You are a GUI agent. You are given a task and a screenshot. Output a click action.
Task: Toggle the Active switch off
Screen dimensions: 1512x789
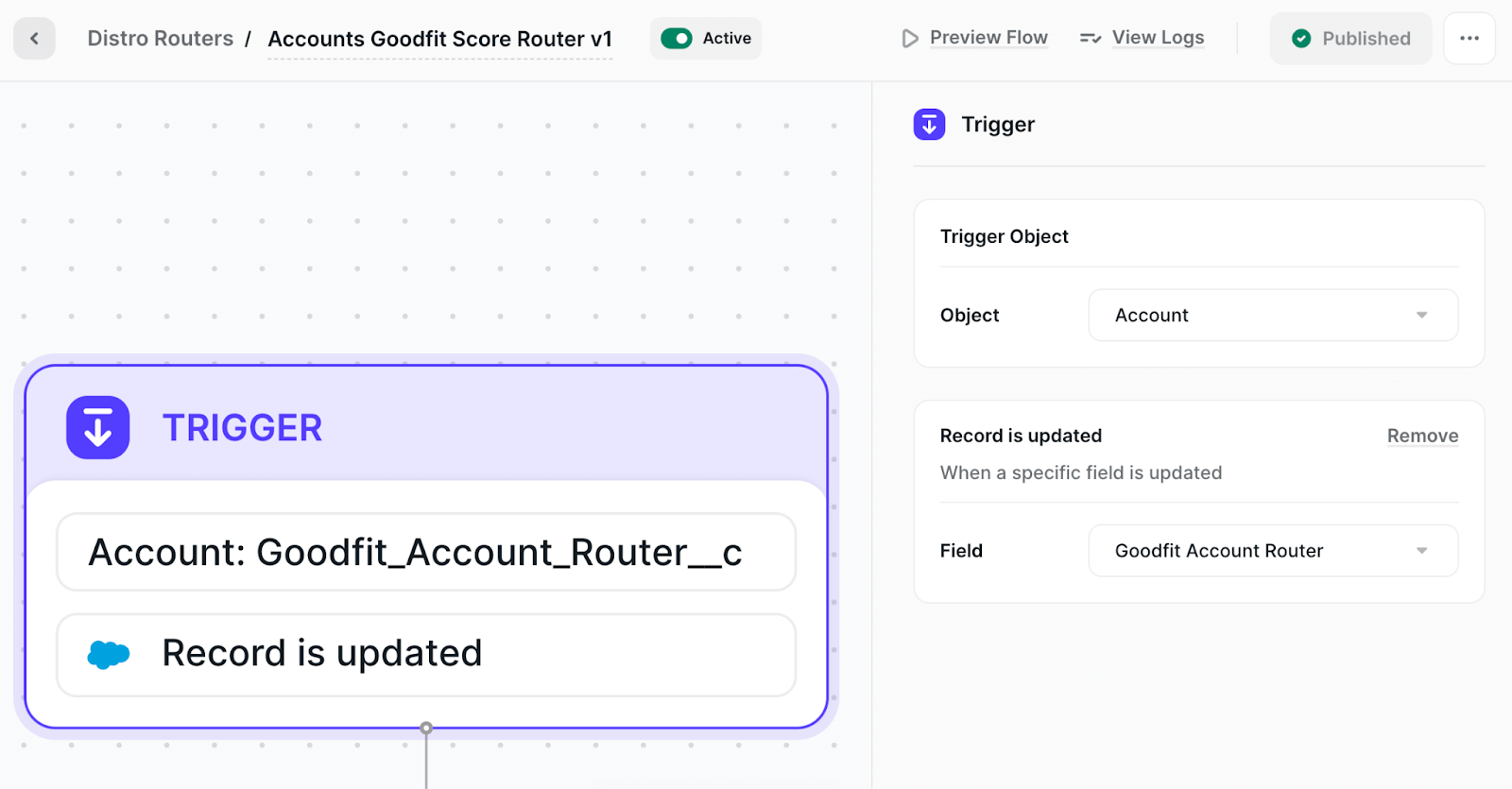pyautogui.click(x=677, y=39)
